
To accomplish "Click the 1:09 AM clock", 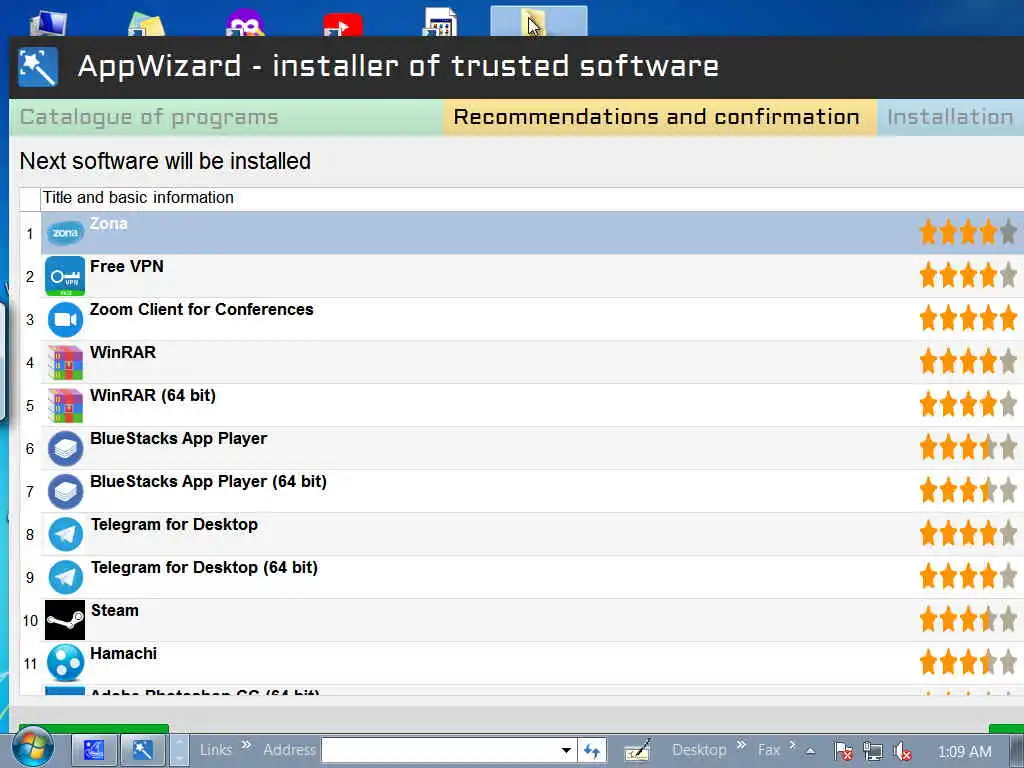I will (x=964, y=752).
